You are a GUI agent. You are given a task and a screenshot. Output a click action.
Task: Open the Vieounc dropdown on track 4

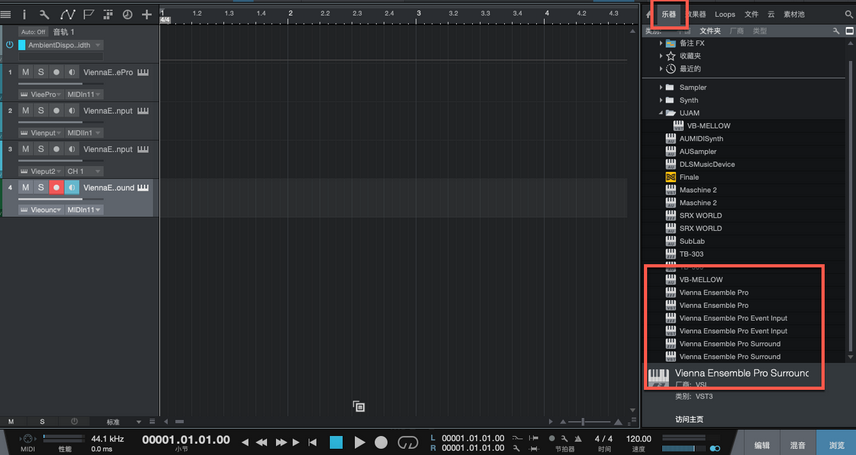[x=41, y=210]
